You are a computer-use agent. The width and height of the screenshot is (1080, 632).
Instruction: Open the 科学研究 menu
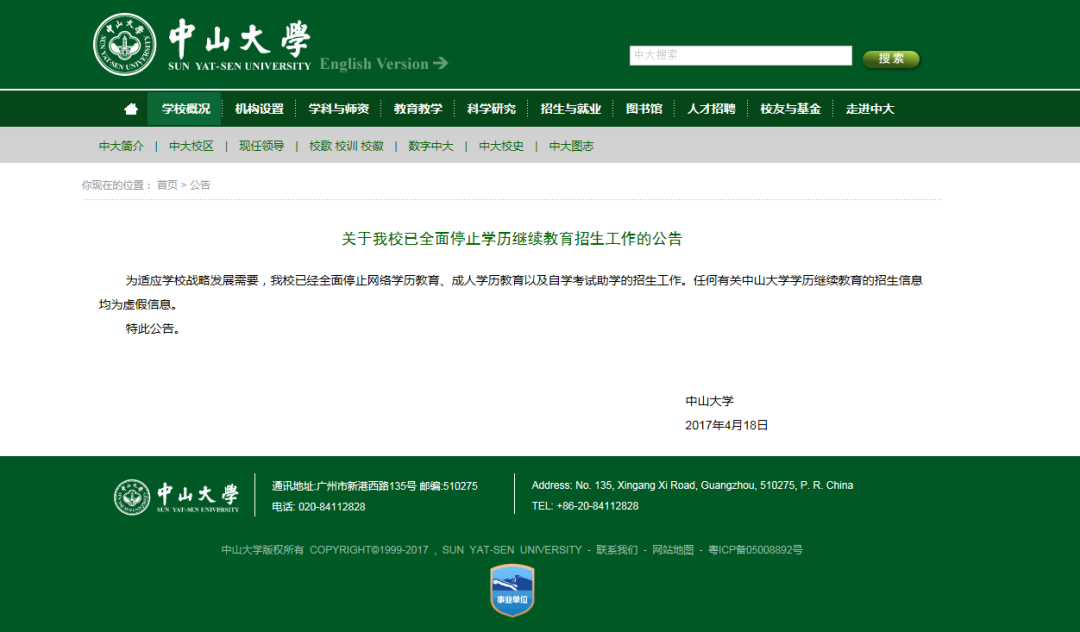[491, 109]
